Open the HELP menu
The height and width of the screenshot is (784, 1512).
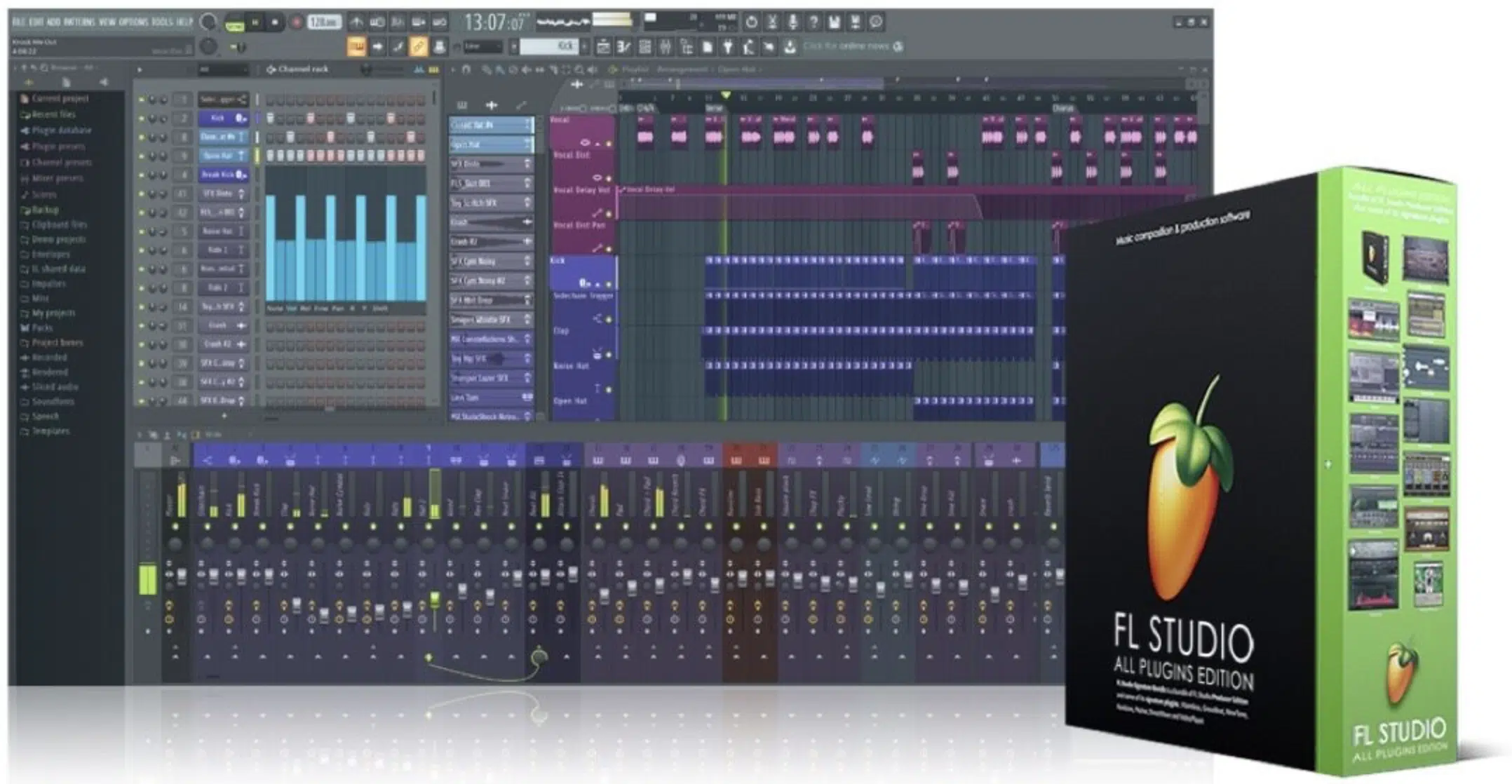(x=184, y=22)
